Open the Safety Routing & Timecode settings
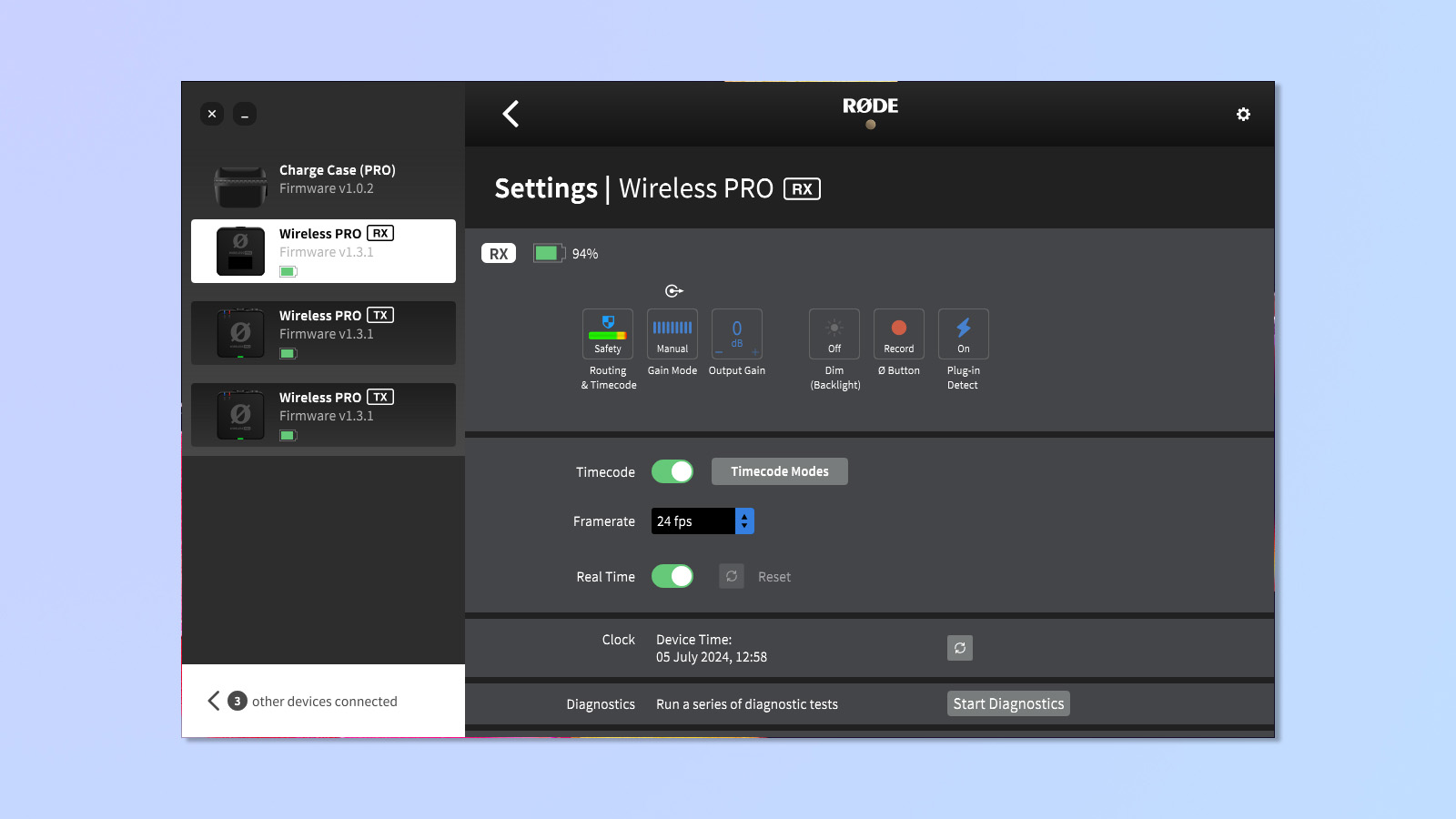The width and height of the screenshot is (1456, 819). (x=607, y=333)
